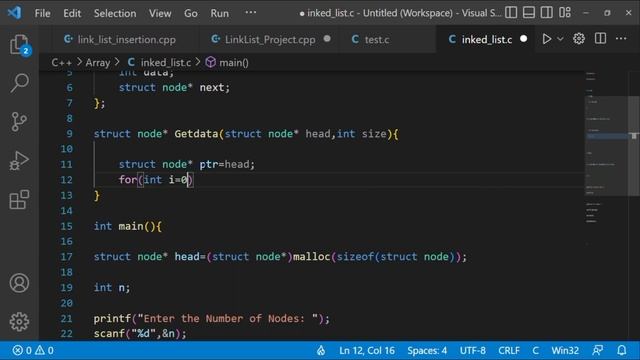640x360 pixels.
Task: Open the Edit menu
Action: (x=72, y=13)
